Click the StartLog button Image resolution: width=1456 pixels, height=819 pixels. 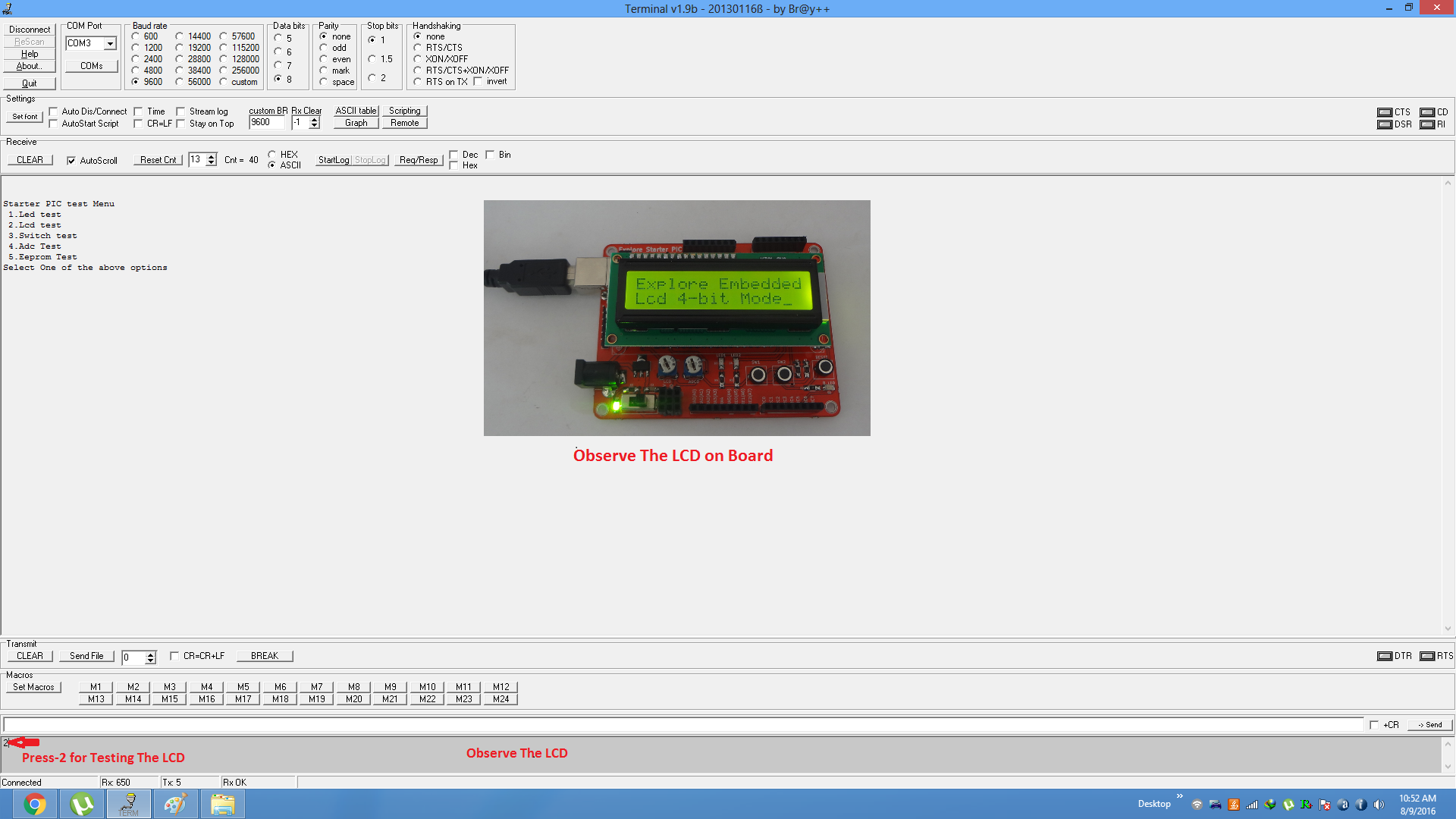pos(334,160)
